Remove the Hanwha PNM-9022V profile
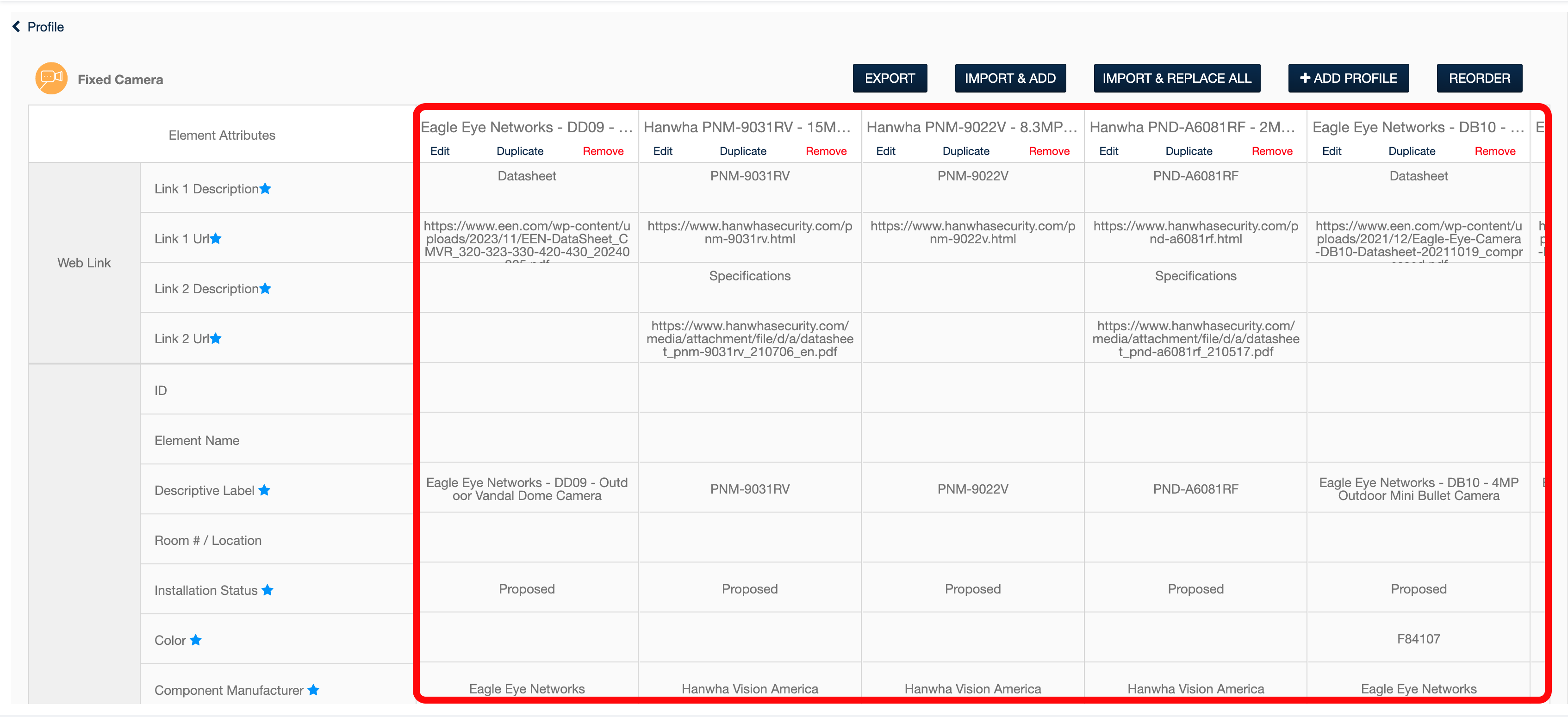1568x717 pixels. point(1048,151)
